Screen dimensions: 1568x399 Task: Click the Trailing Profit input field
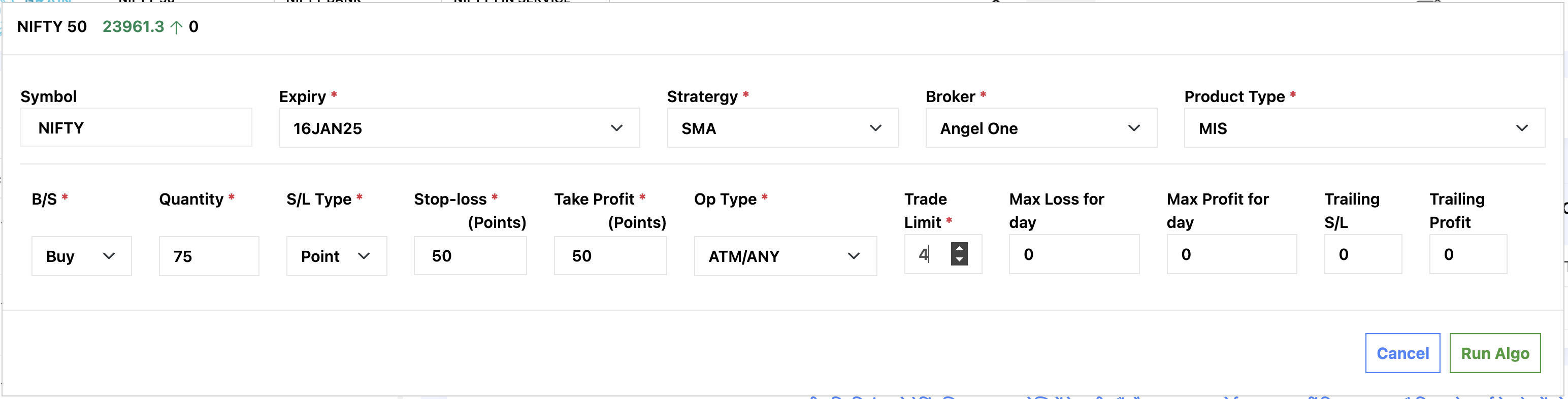tap(1467, 254)
